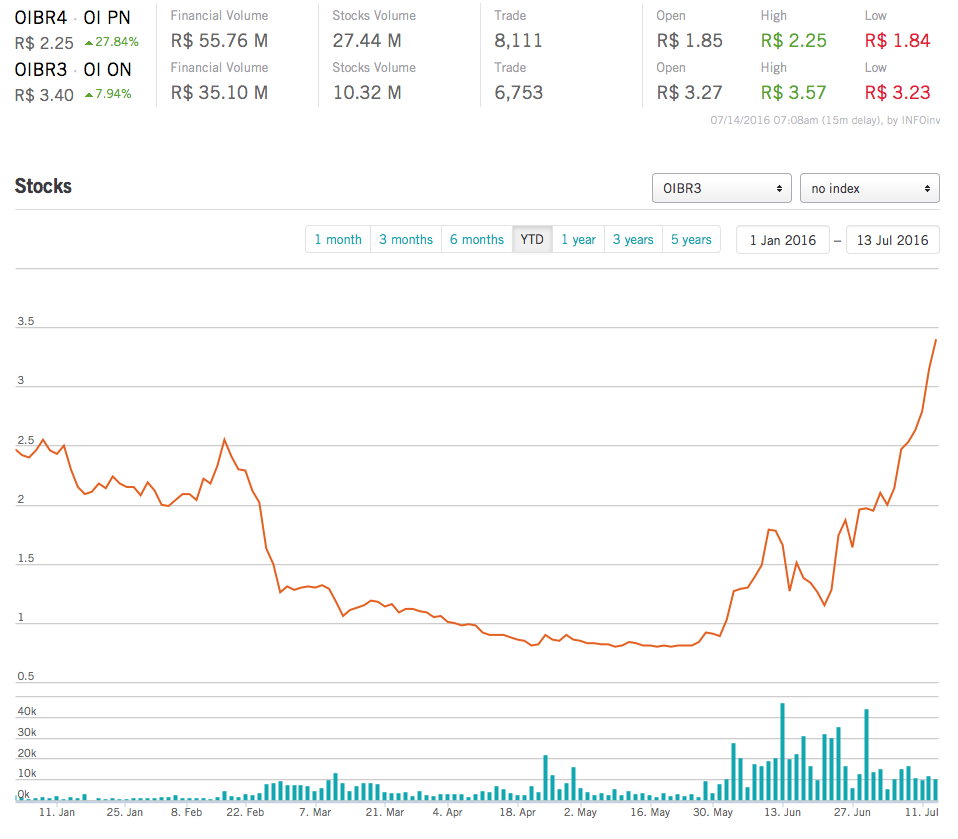Screen dimensions: 958x839
Task: Click the Stocks section heading
Action: tap(43, 186)
